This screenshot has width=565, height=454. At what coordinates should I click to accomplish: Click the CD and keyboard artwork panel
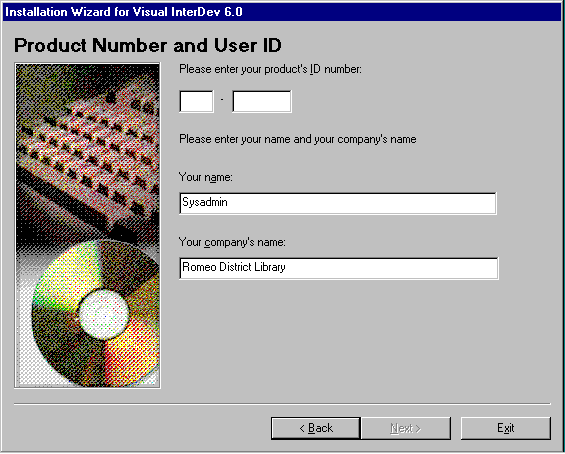pos(88,226)
